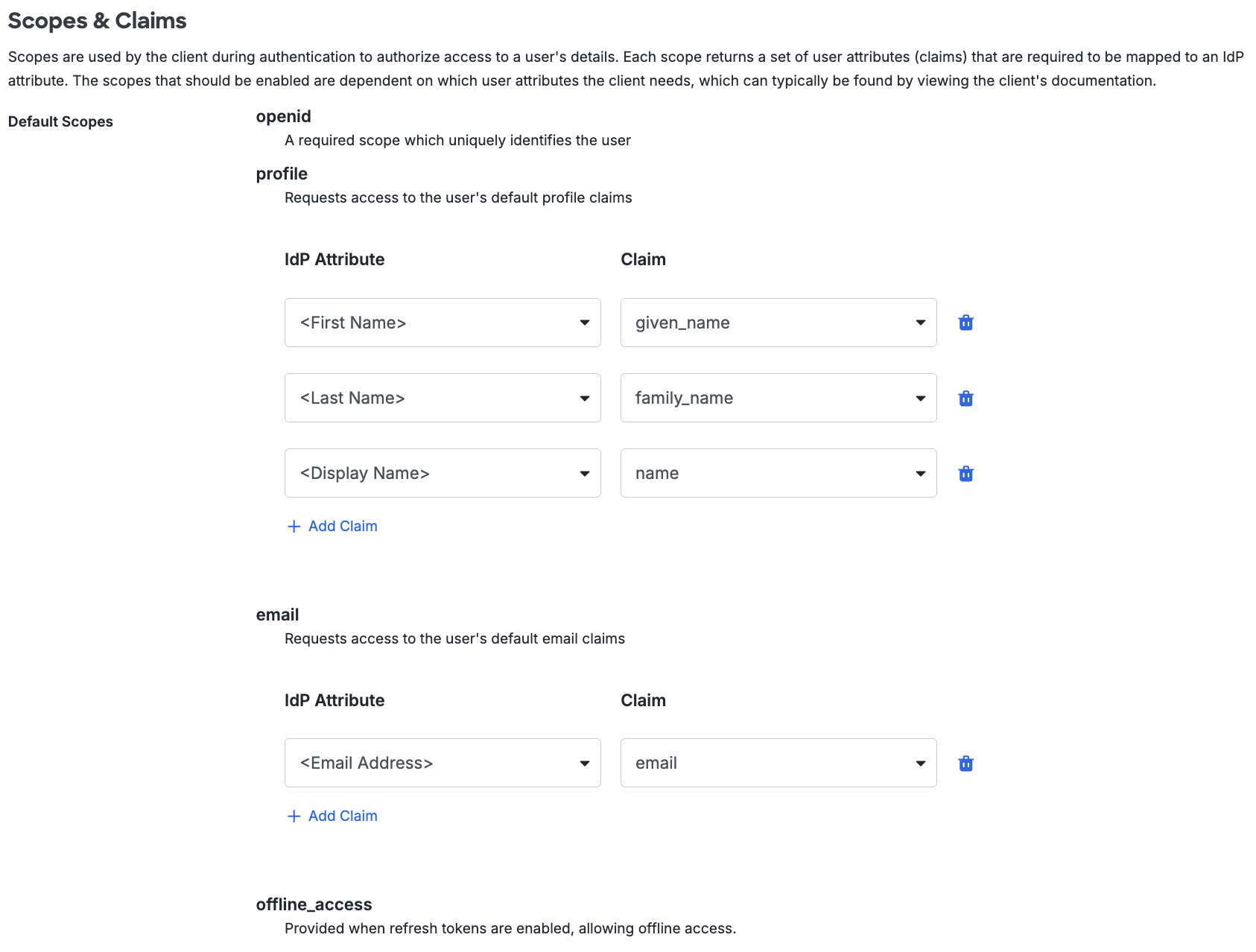The height and width of the screenshot is (952, 1256).
Task: Select the openid scope label
Action: point(283,116)
